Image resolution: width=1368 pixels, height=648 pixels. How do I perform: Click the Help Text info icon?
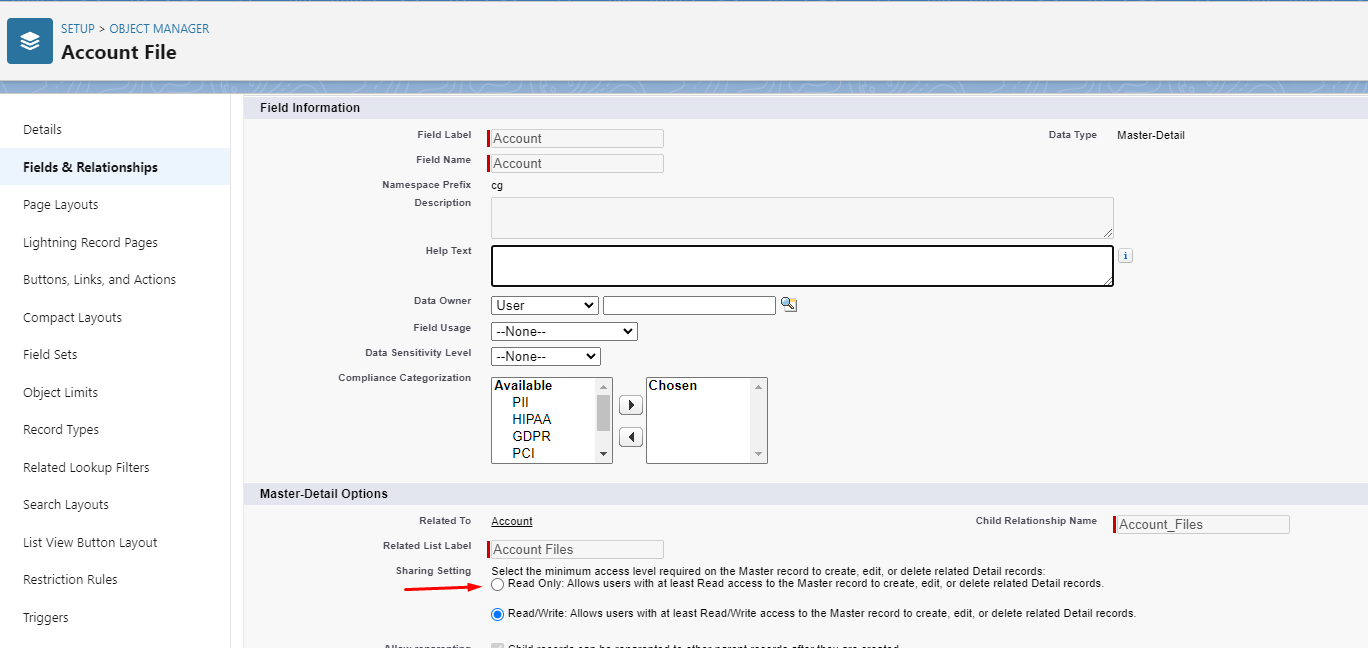pyautogui.click(x=1125, y=256)
